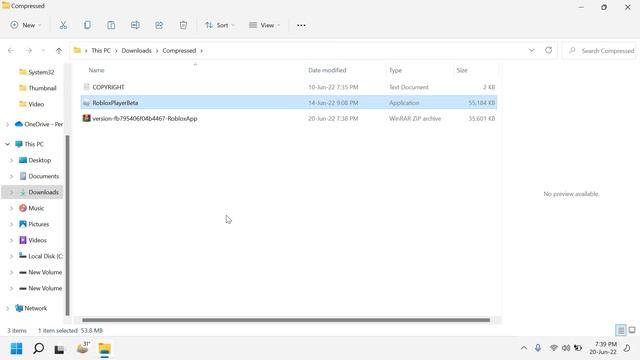Open the Sort dropdown

[x=220, y=25]
